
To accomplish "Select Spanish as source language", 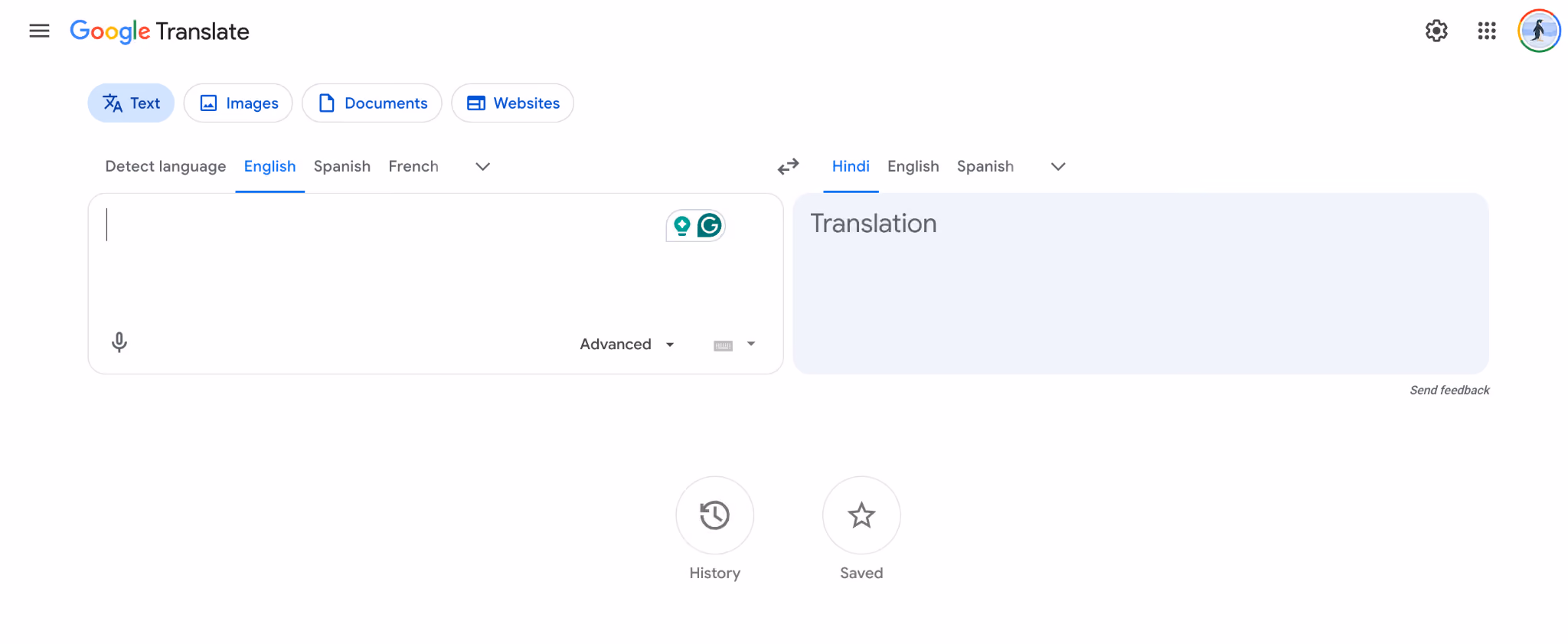I will tap(341, 166).
